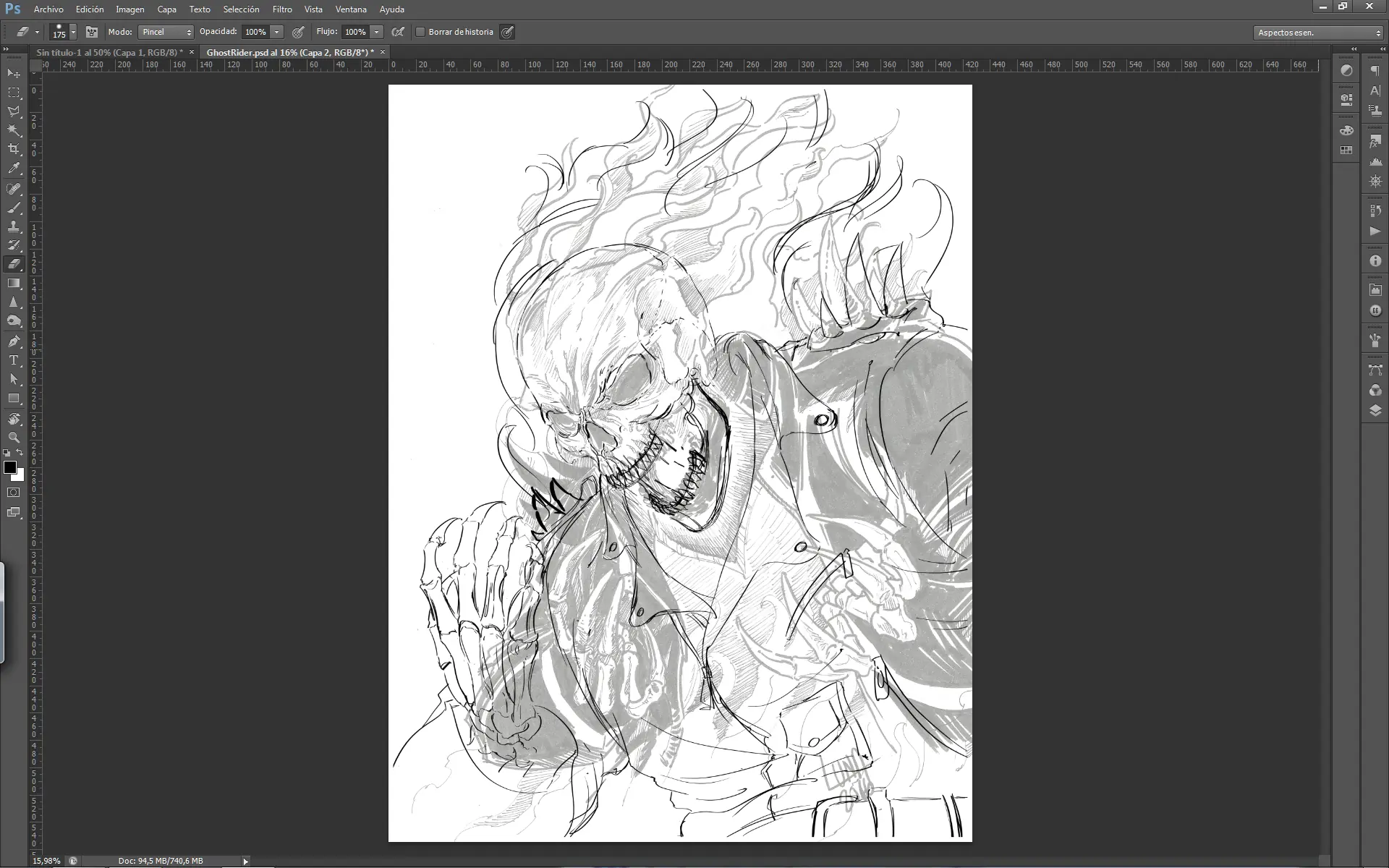This screenshot has height=868, width=1389.
Task: Open the Histogram panel icon
Action: pyautogui.click(x=1375, y=162)
